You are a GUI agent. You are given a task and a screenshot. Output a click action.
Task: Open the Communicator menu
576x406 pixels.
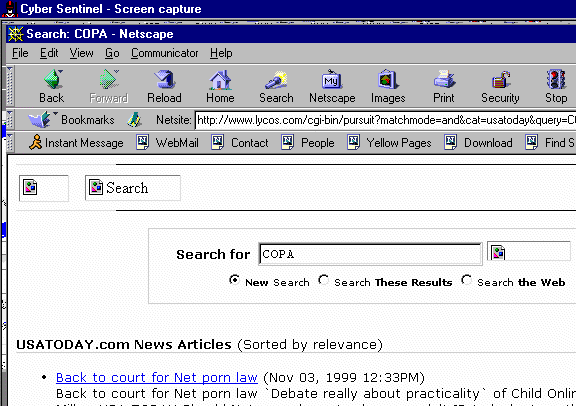165,53
